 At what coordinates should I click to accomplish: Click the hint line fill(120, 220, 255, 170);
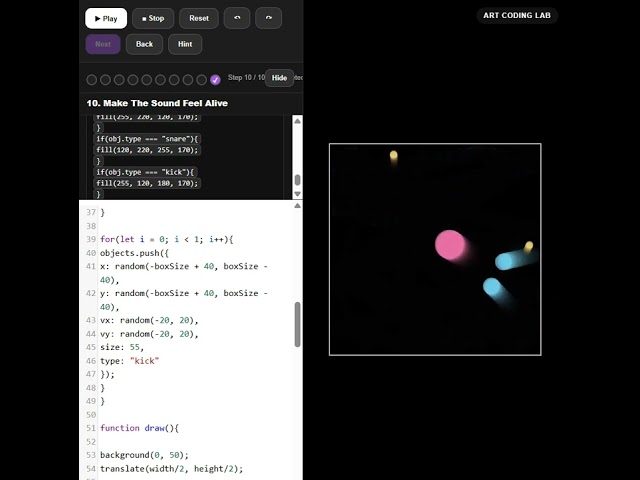pyautogui.click(x=147, y=150)
